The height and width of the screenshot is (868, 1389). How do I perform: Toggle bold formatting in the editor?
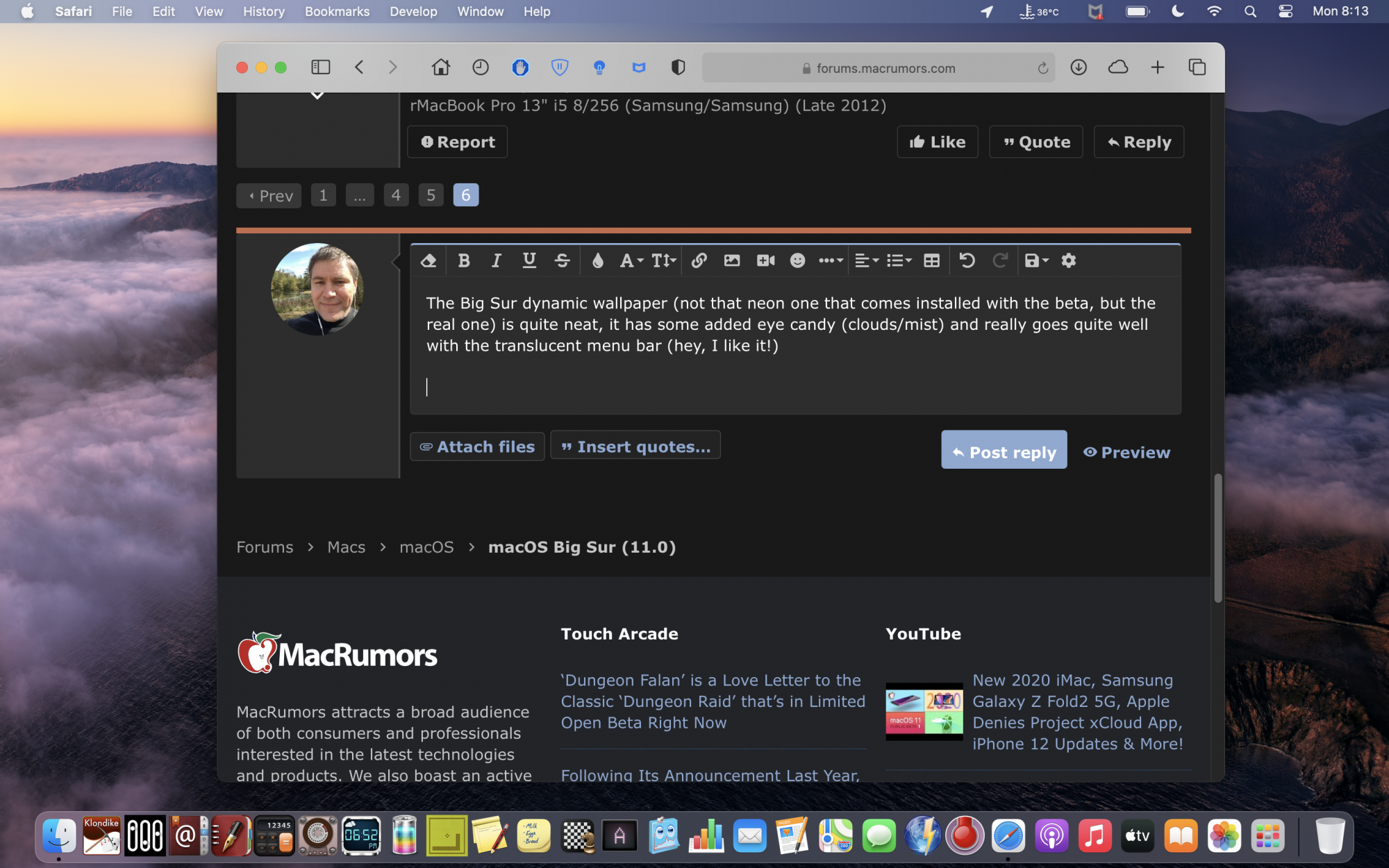[464, 260]
